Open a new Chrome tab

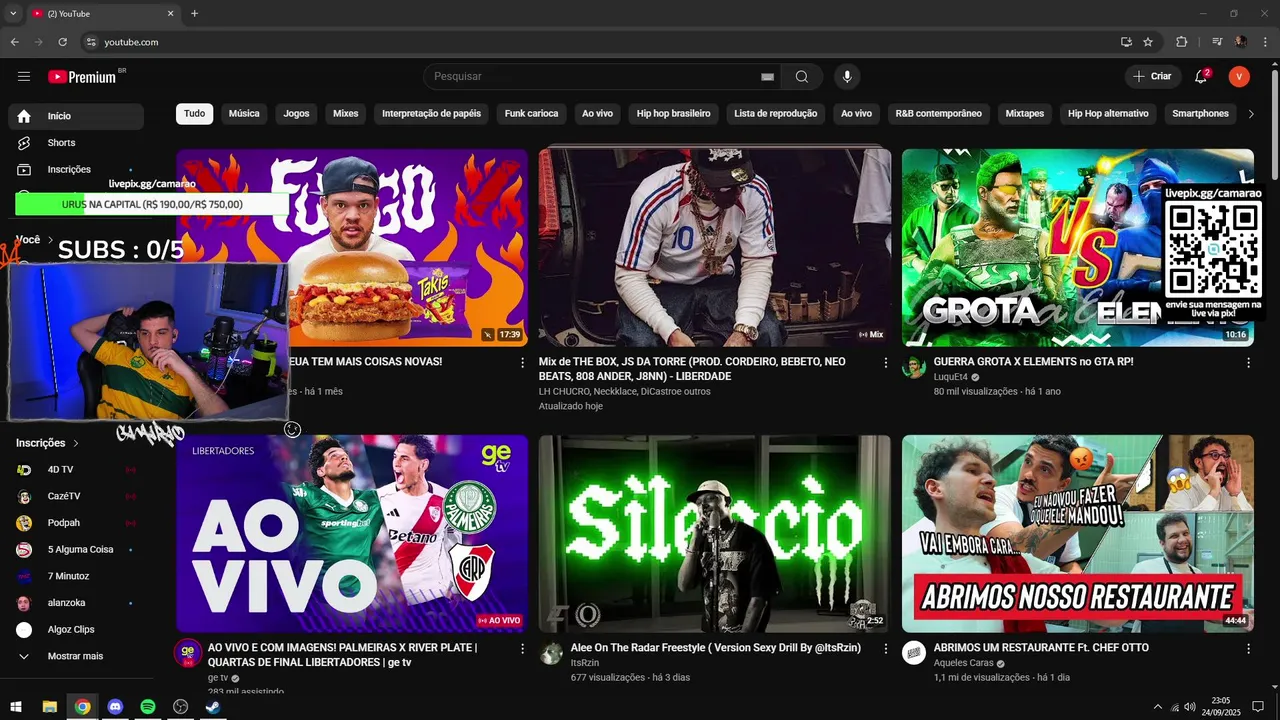[x=194, y=14]
